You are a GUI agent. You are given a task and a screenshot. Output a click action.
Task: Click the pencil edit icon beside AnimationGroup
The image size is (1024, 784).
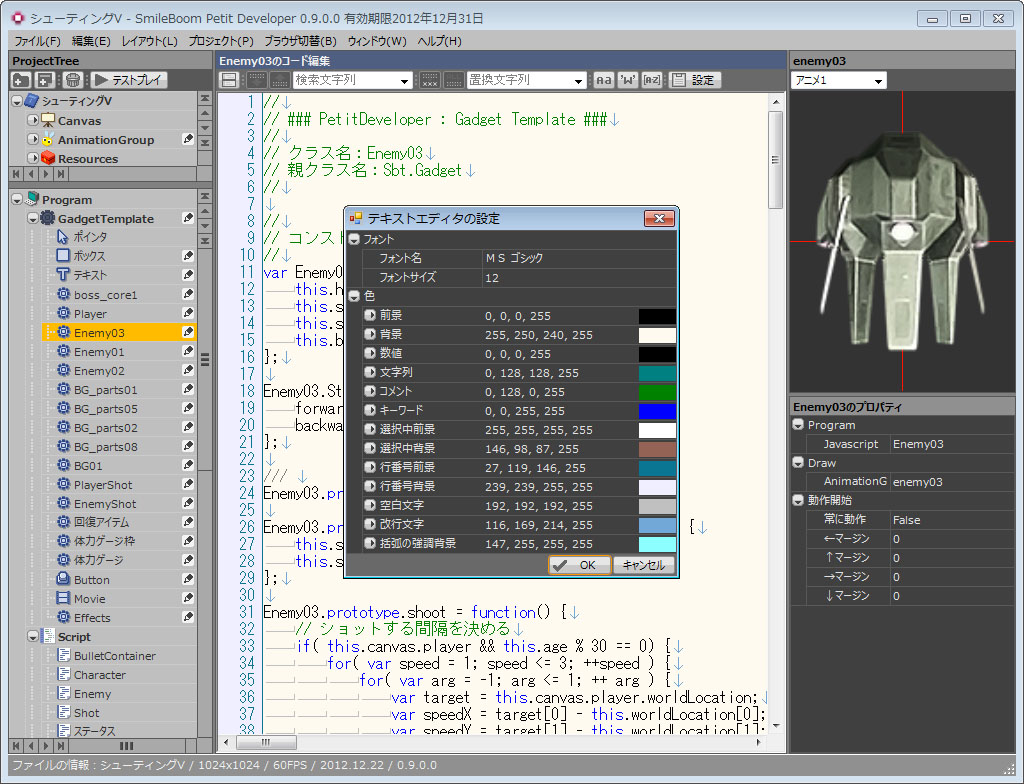point(188,140)
